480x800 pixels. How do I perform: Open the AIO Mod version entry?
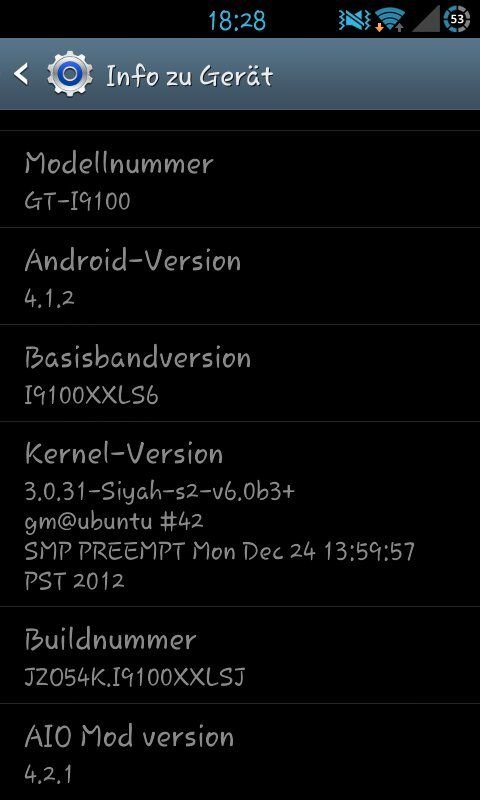tap(240, 752)
